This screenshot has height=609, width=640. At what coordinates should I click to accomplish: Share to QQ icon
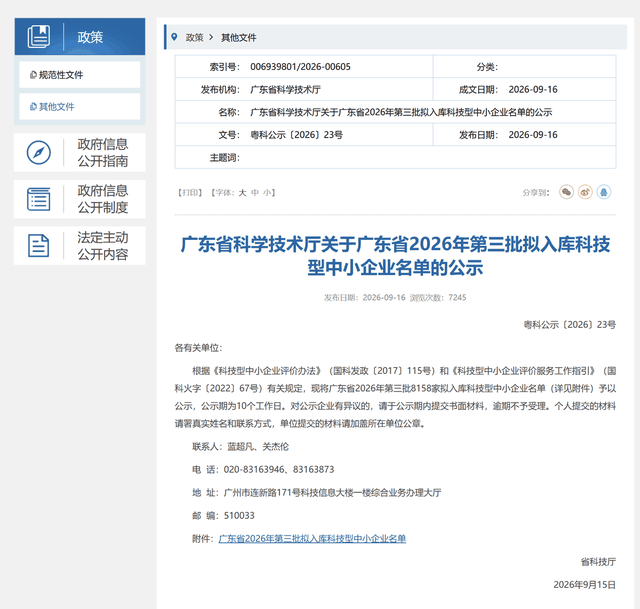point(604,192)
